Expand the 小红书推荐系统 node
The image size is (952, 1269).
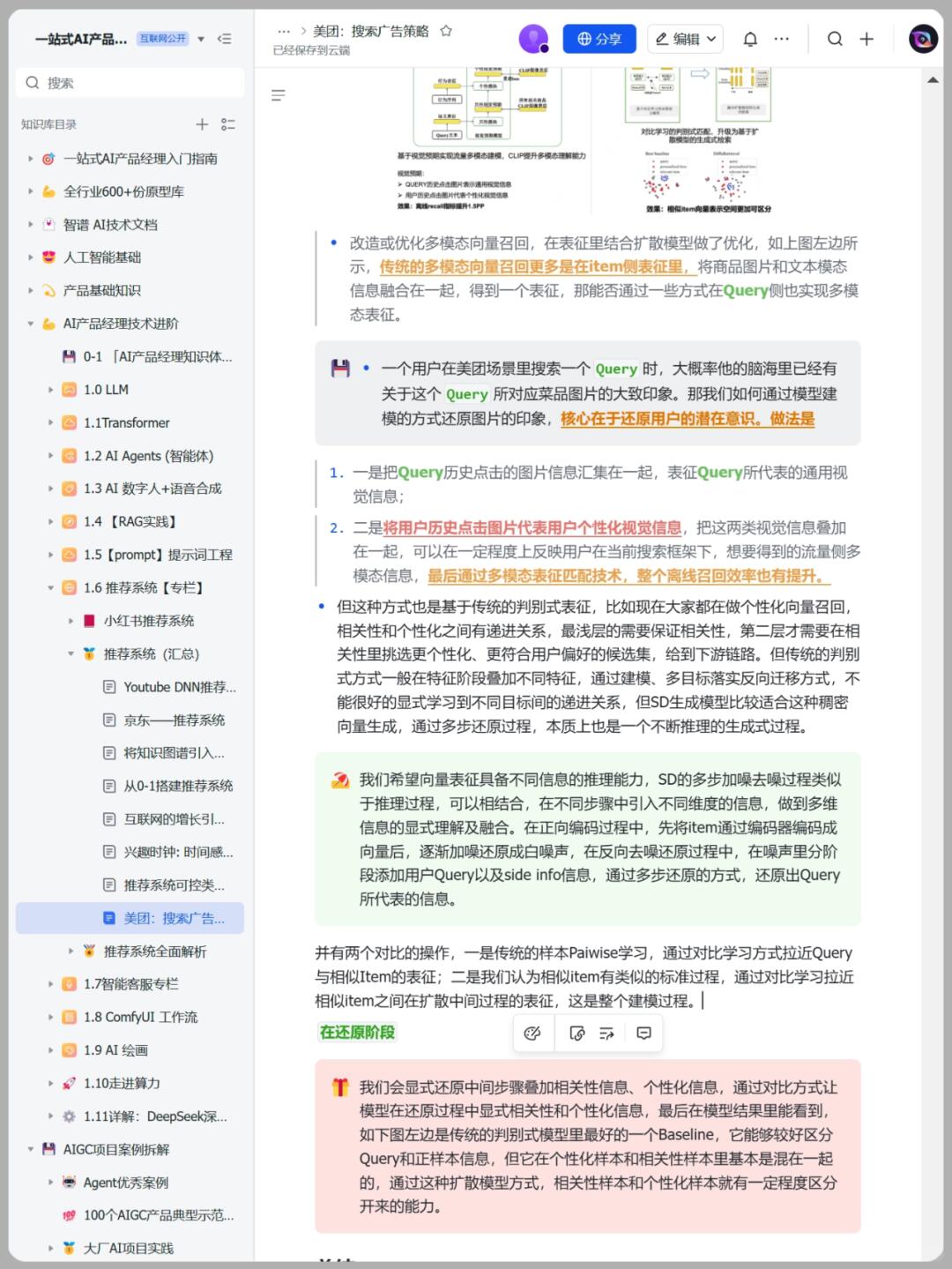[x=71, y=621]
